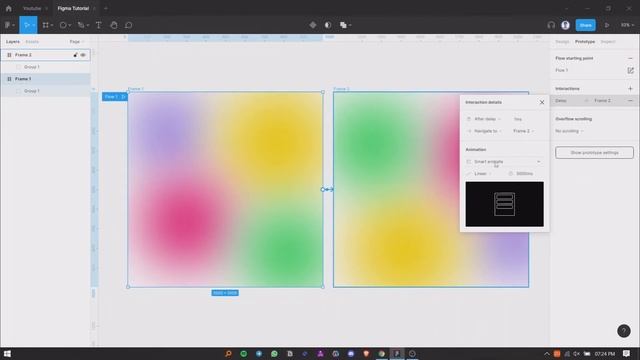
Task: Switch to the Layers tab
Action: 13,42
